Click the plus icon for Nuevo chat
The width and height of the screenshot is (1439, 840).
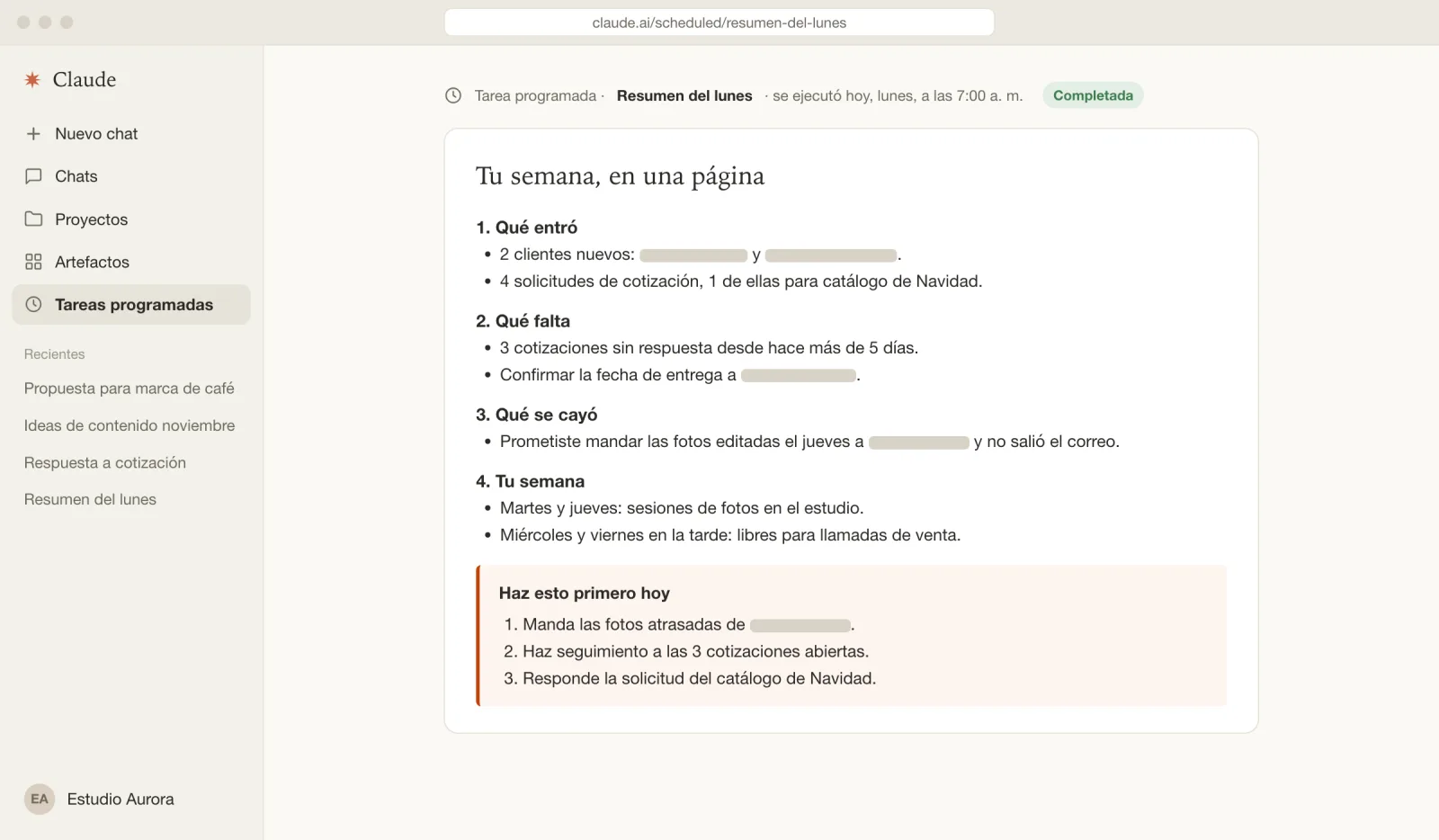coord(33,134)
